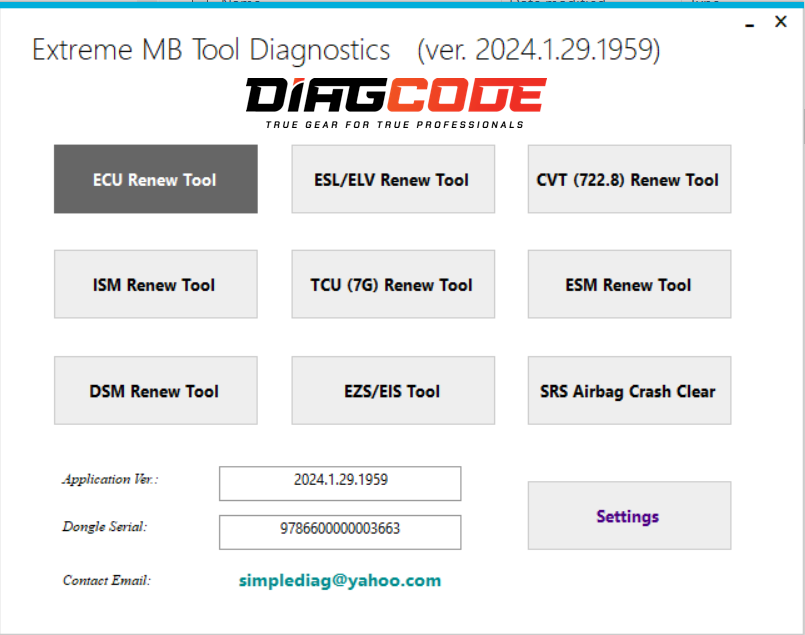This screenshot has height=635, width=805.
Task: Launch the EZS/EIS Tool
Action: 392,390
